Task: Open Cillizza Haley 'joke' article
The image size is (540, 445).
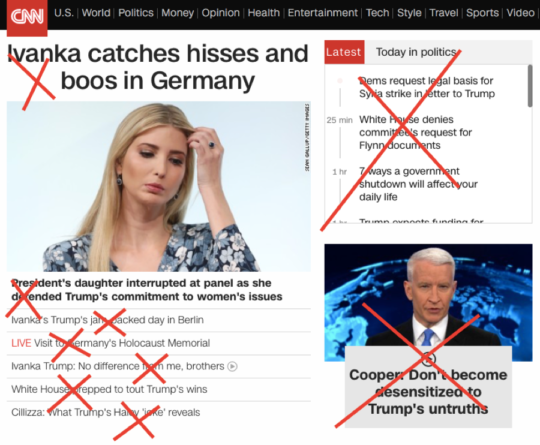Action: [x=105, y=412]
